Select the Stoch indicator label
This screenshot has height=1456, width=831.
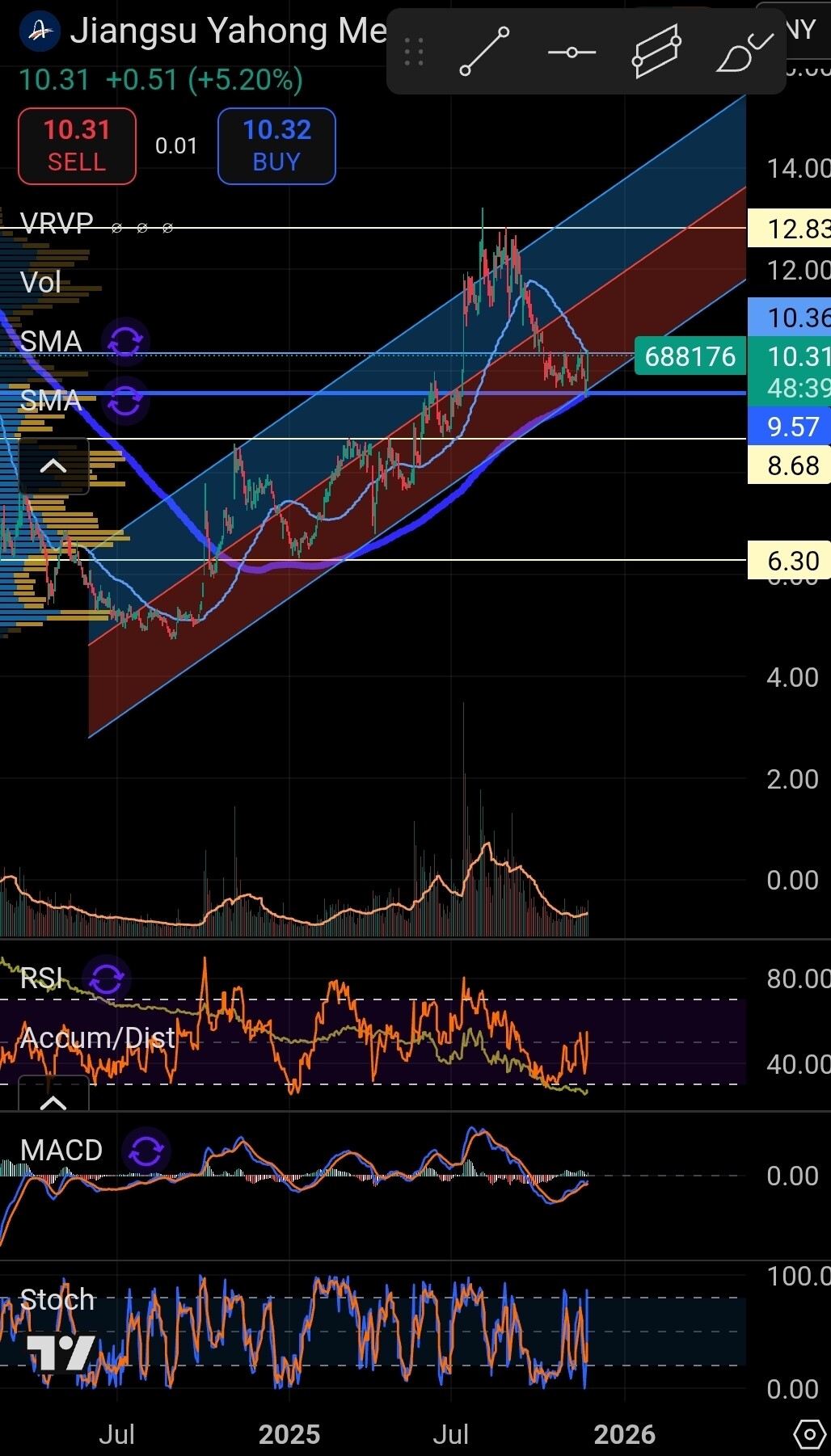coord(57,1299)
